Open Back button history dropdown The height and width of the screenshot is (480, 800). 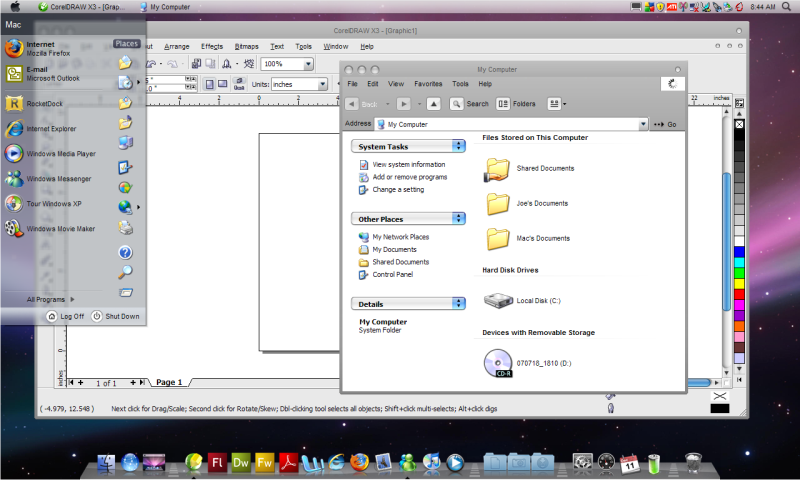tap(387, 104)
